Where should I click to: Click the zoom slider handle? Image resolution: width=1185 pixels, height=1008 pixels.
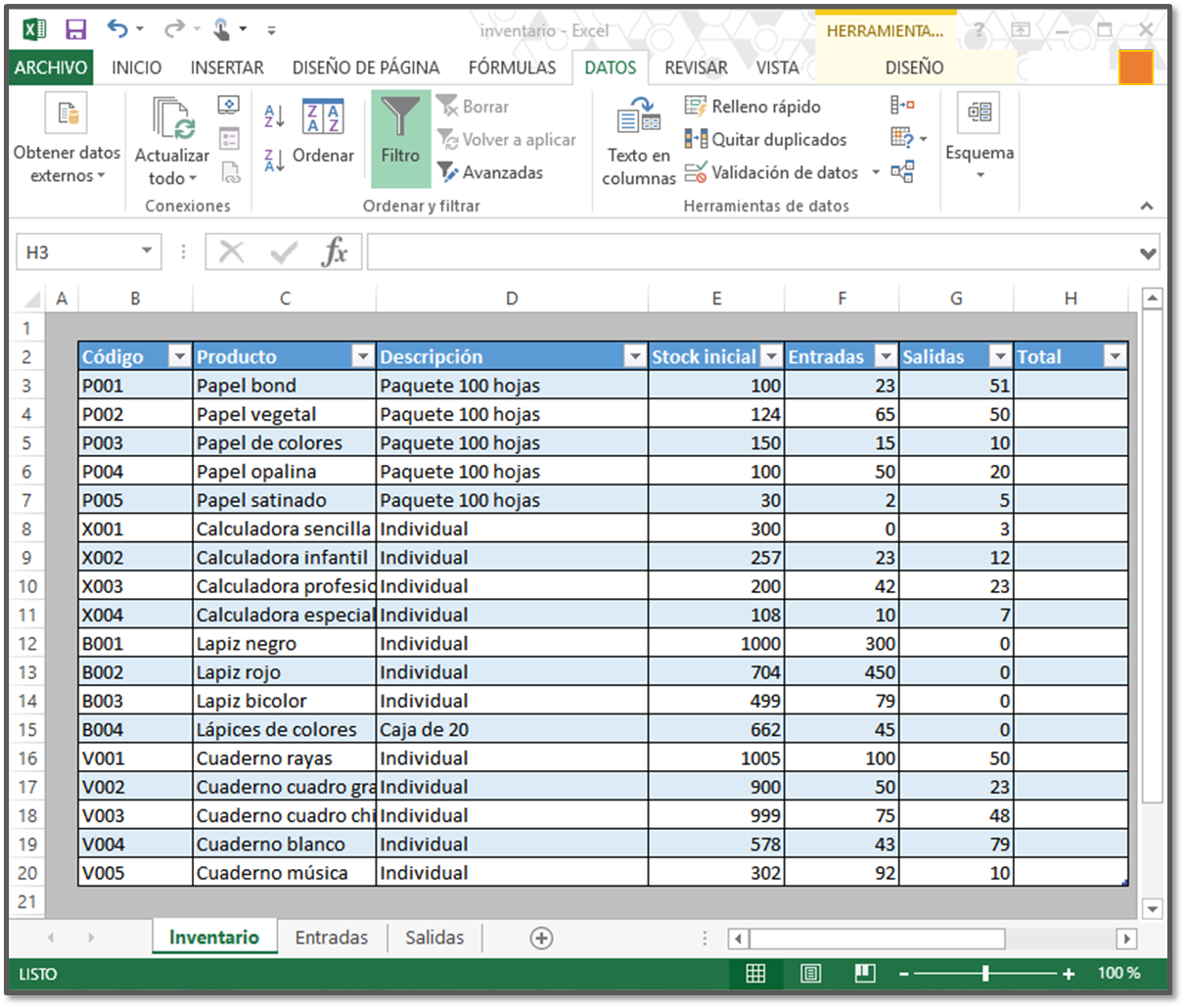(985, 974)
